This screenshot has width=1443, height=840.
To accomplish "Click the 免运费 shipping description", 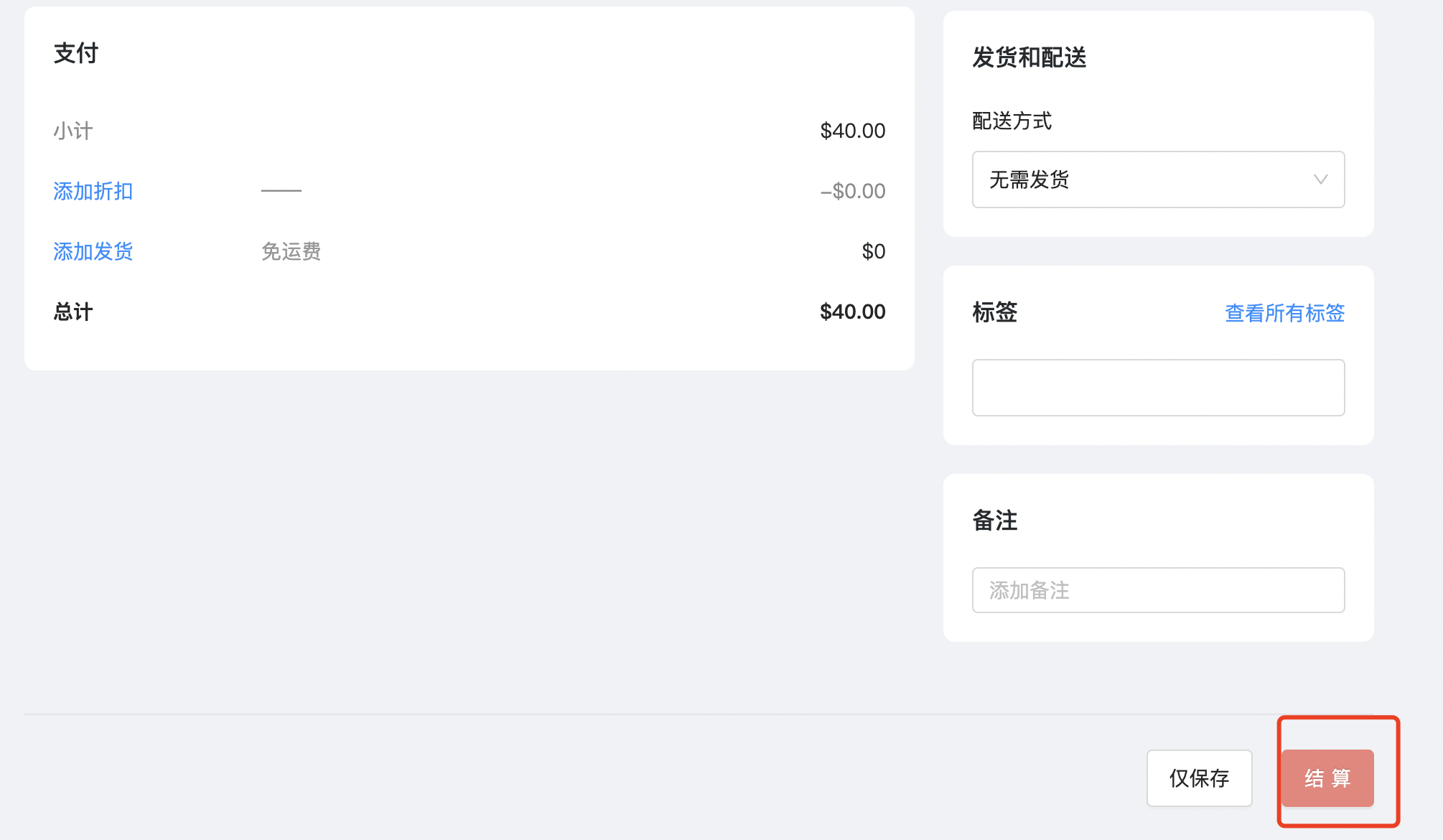I will [x=291, y=251].
